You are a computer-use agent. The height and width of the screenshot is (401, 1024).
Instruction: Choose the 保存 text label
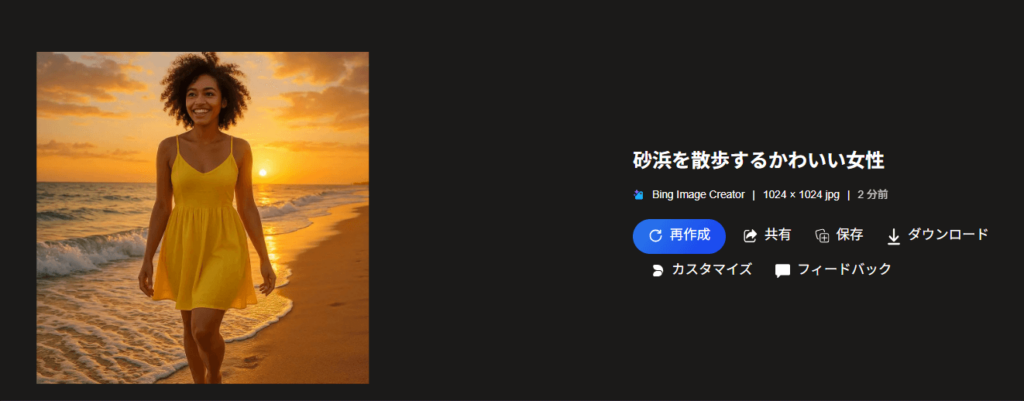pos(850,235)
